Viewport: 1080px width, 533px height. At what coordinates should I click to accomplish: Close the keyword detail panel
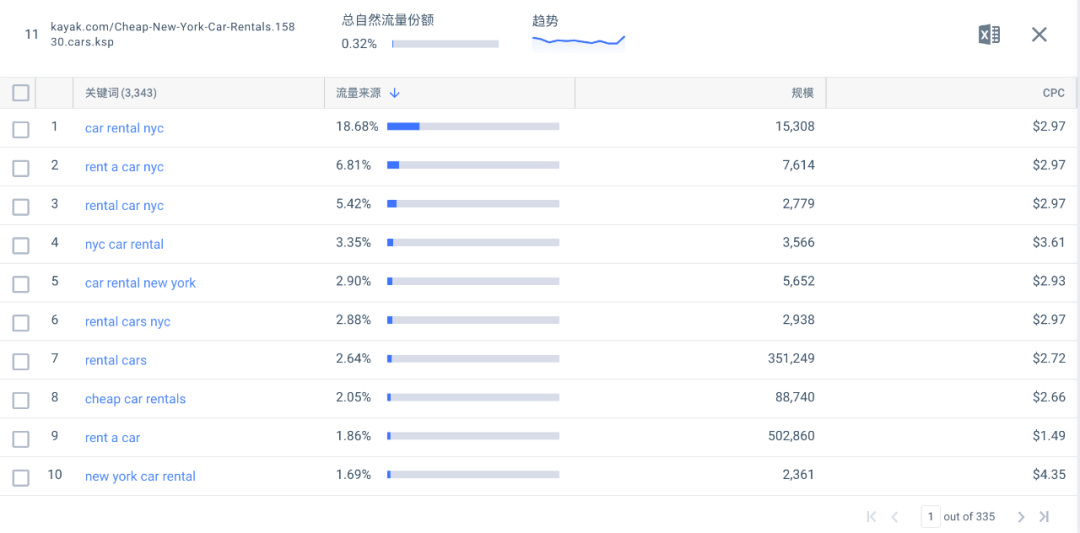point(1039,35)
